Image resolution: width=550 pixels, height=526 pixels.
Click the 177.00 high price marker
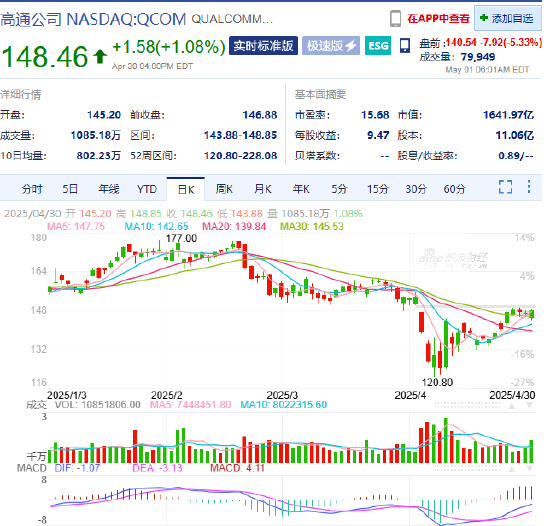[181, 238]
